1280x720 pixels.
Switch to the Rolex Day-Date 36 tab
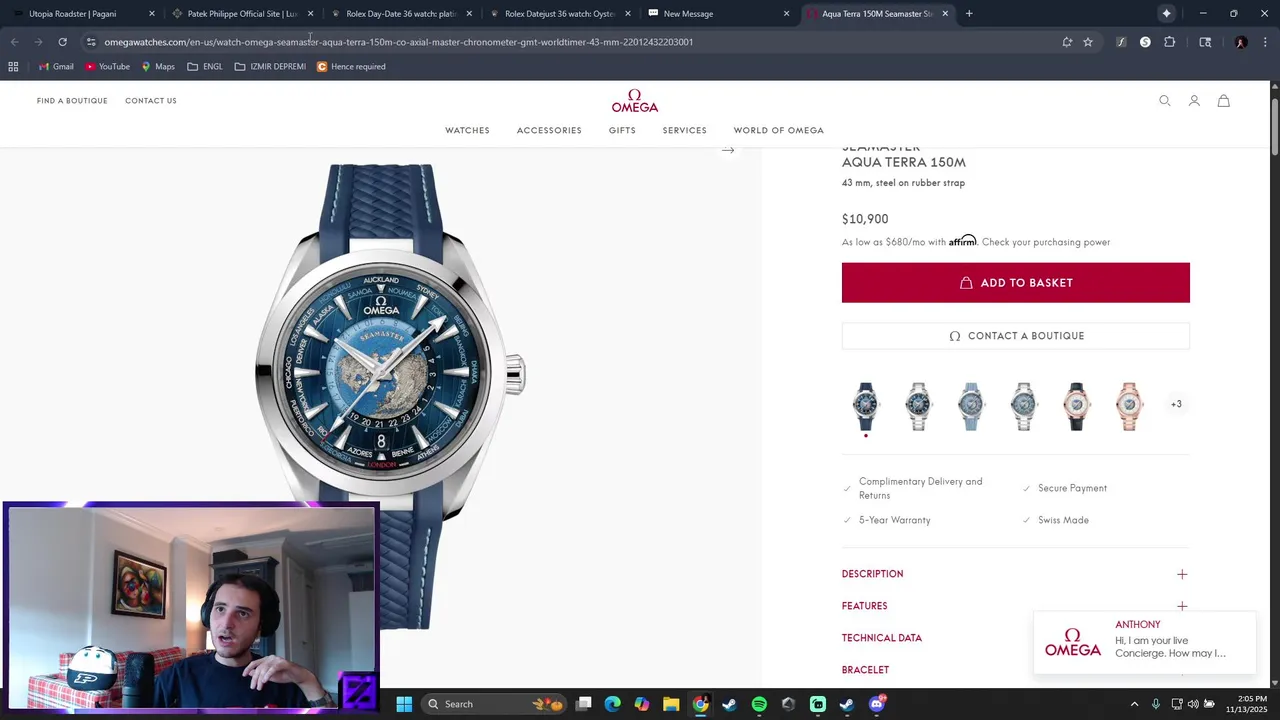pos(400,14)
